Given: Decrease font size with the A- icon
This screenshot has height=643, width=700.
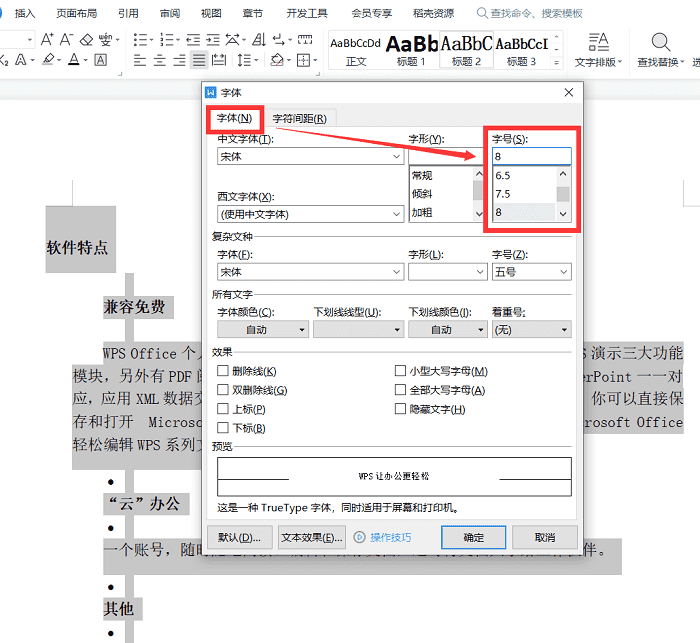Looking at the screenshot, I should (x=66, y=39).
